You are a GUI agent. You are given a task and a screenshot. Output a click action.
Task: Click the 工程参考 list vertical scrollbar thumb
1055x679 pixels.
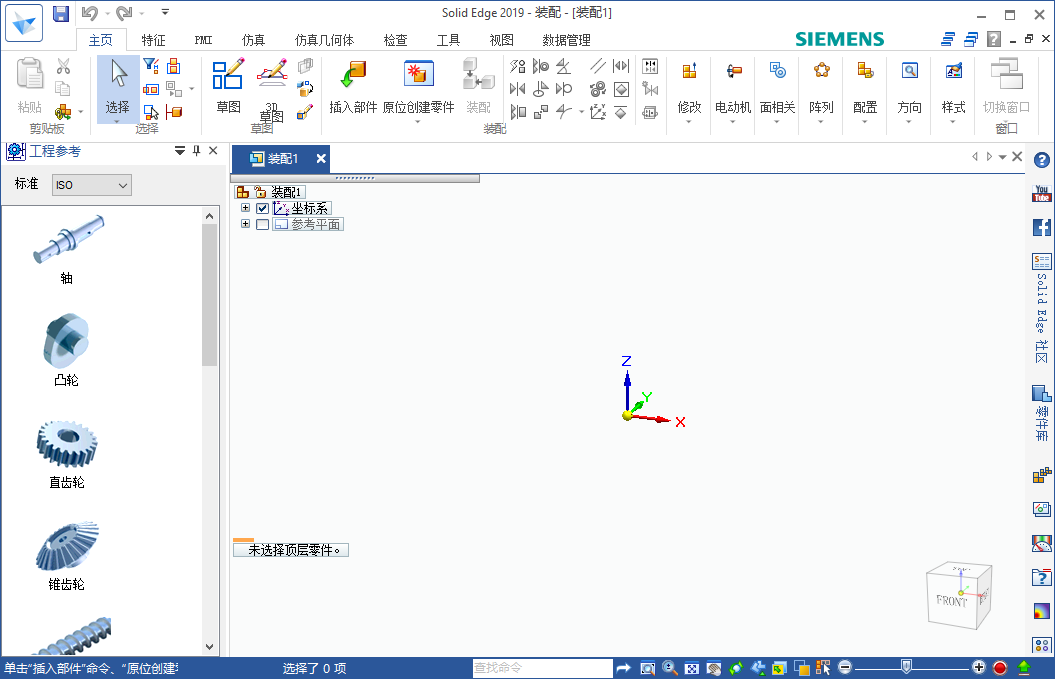(x=209, y=295)
